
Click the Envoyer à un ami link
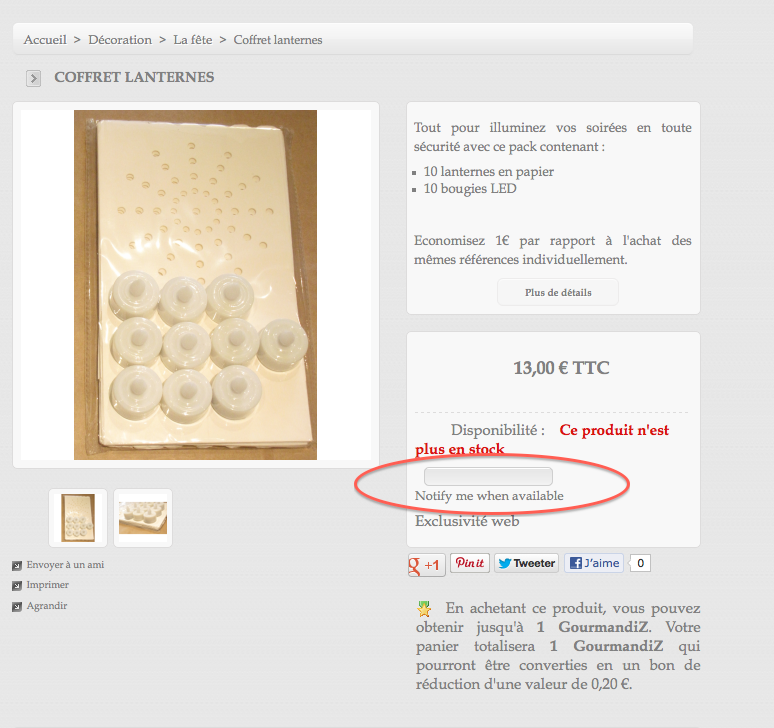[x=65, y=565]
